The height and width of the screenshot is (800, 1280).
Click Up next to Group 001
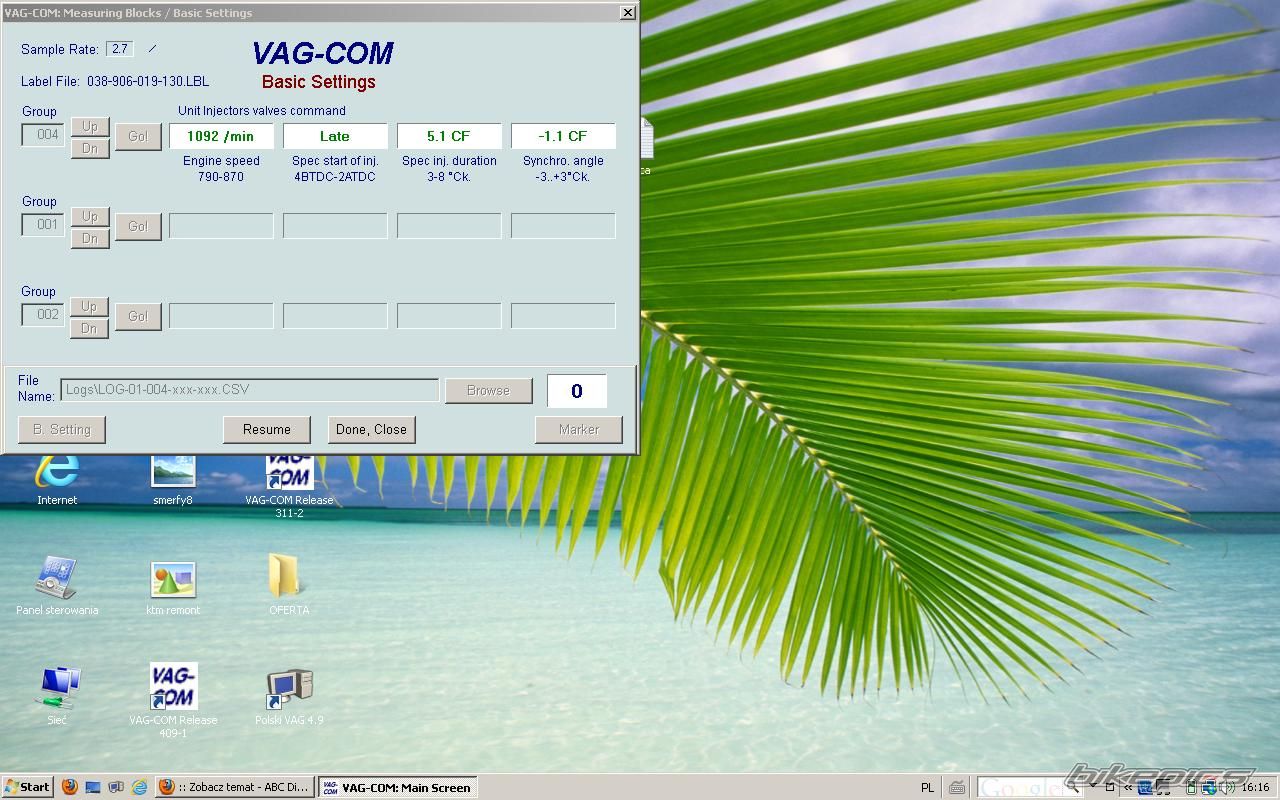[x=90, y=216]
